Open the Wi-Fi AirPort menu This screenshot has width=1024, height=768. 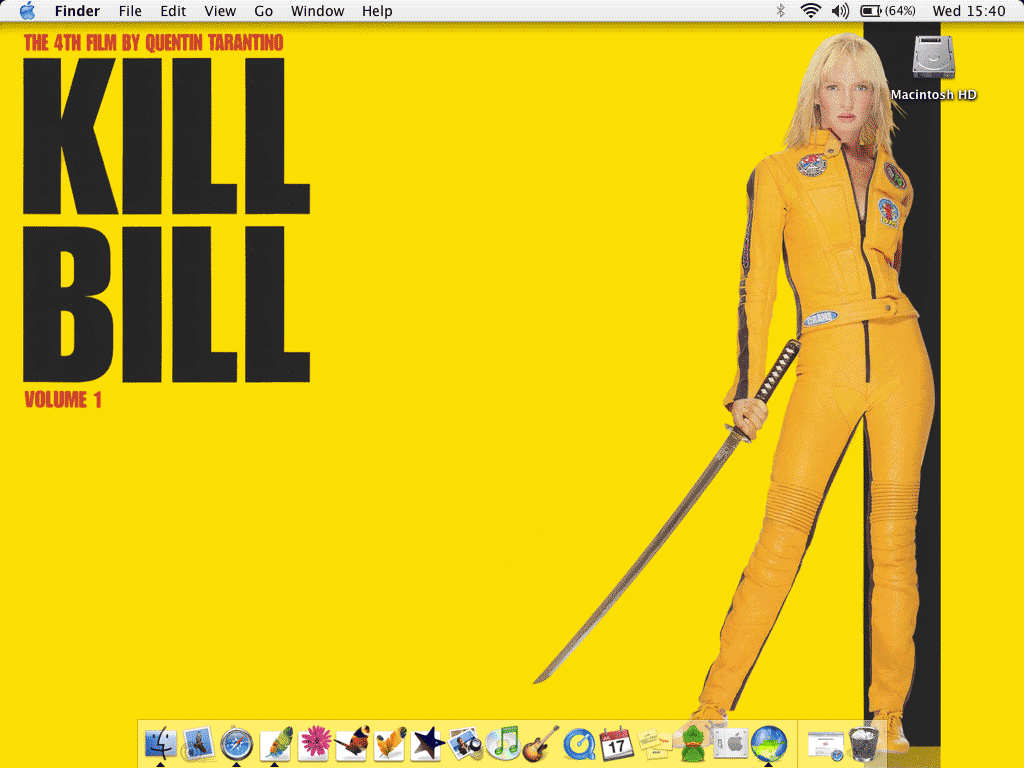[810, 10]
